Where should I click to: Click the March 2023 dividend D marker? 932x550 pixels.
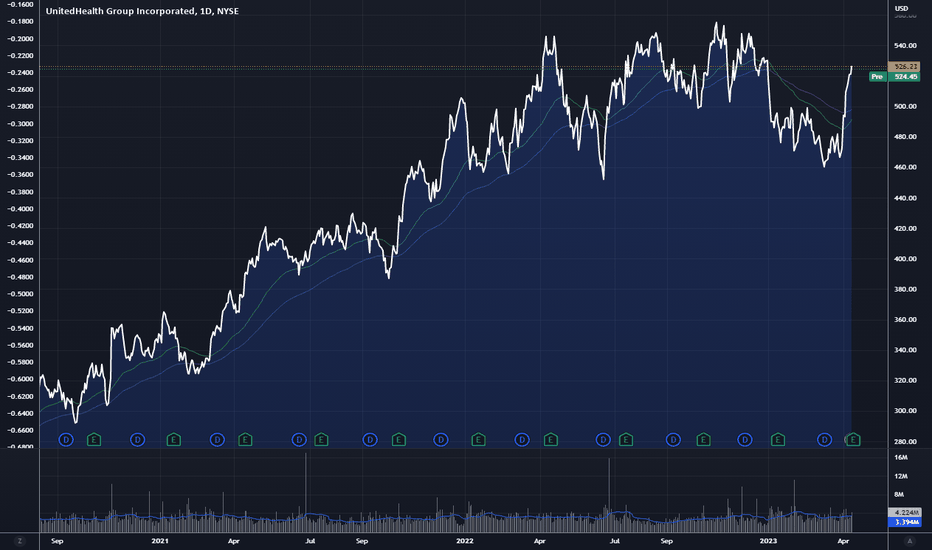[824, 440]
